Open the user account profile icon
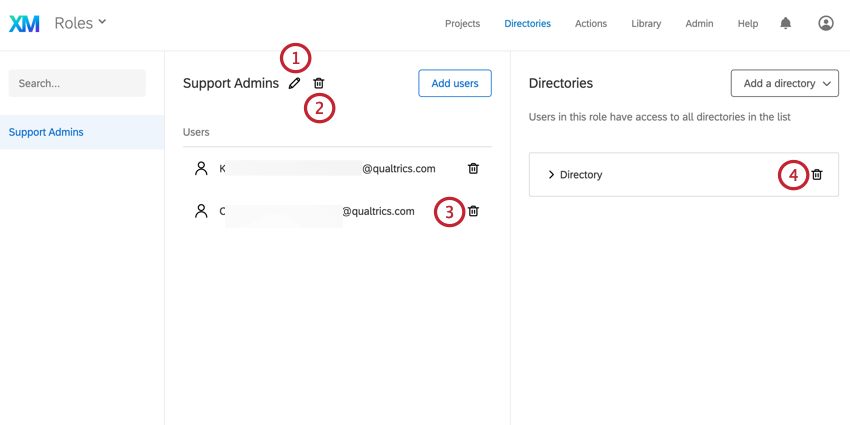The height and width of the screenshot is (425, 850). pyautogui.click(x=826, y=23)
